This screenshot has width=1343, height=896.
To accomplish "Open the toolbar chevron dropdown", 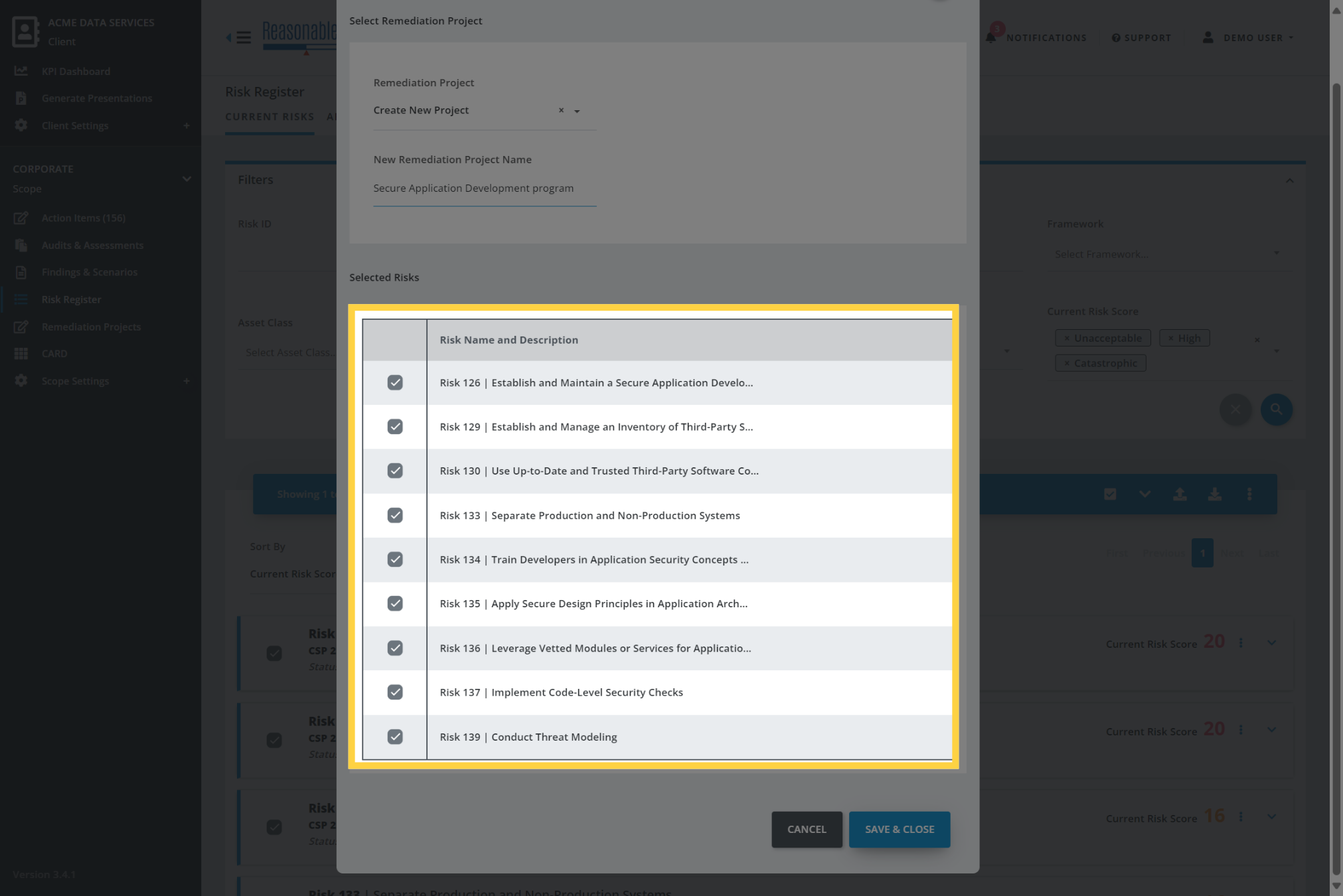I will (x=1145, y=494).
